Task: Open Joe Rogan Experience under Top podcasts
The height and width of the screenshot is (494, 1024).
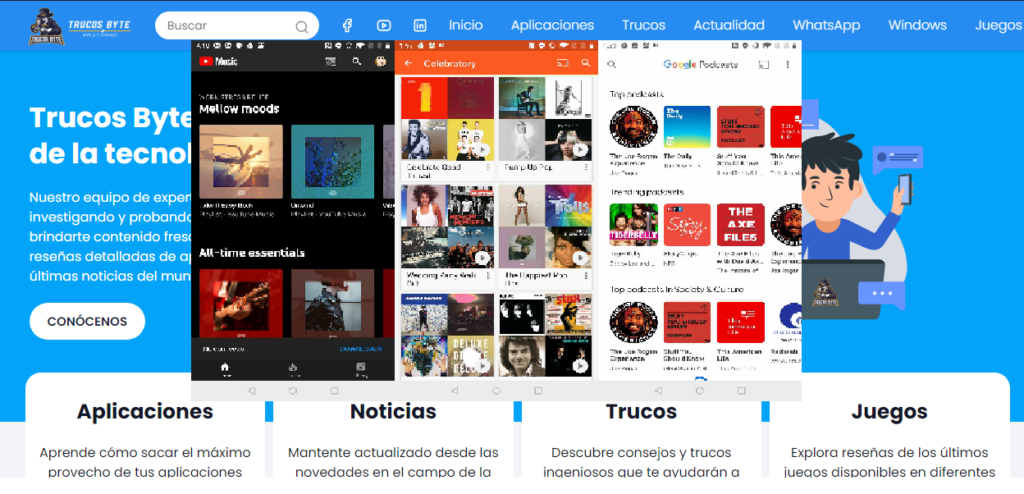Action: [633, 127]
